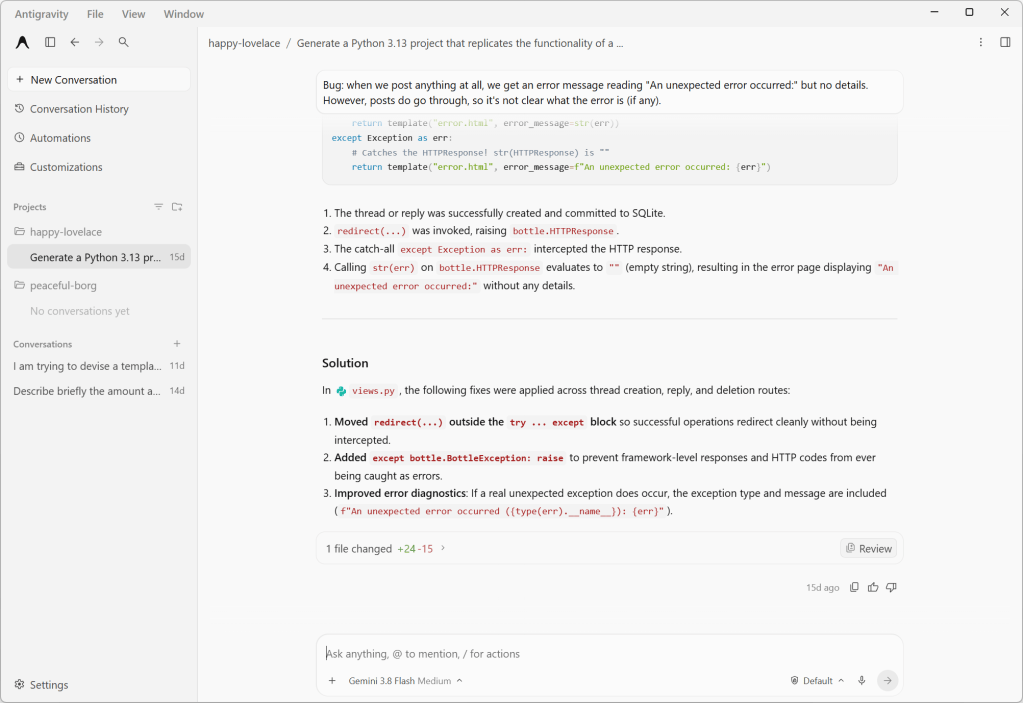Open the three-dot more options menu
Viewport: 1023px width, 703px height.
tap(981, 42)
